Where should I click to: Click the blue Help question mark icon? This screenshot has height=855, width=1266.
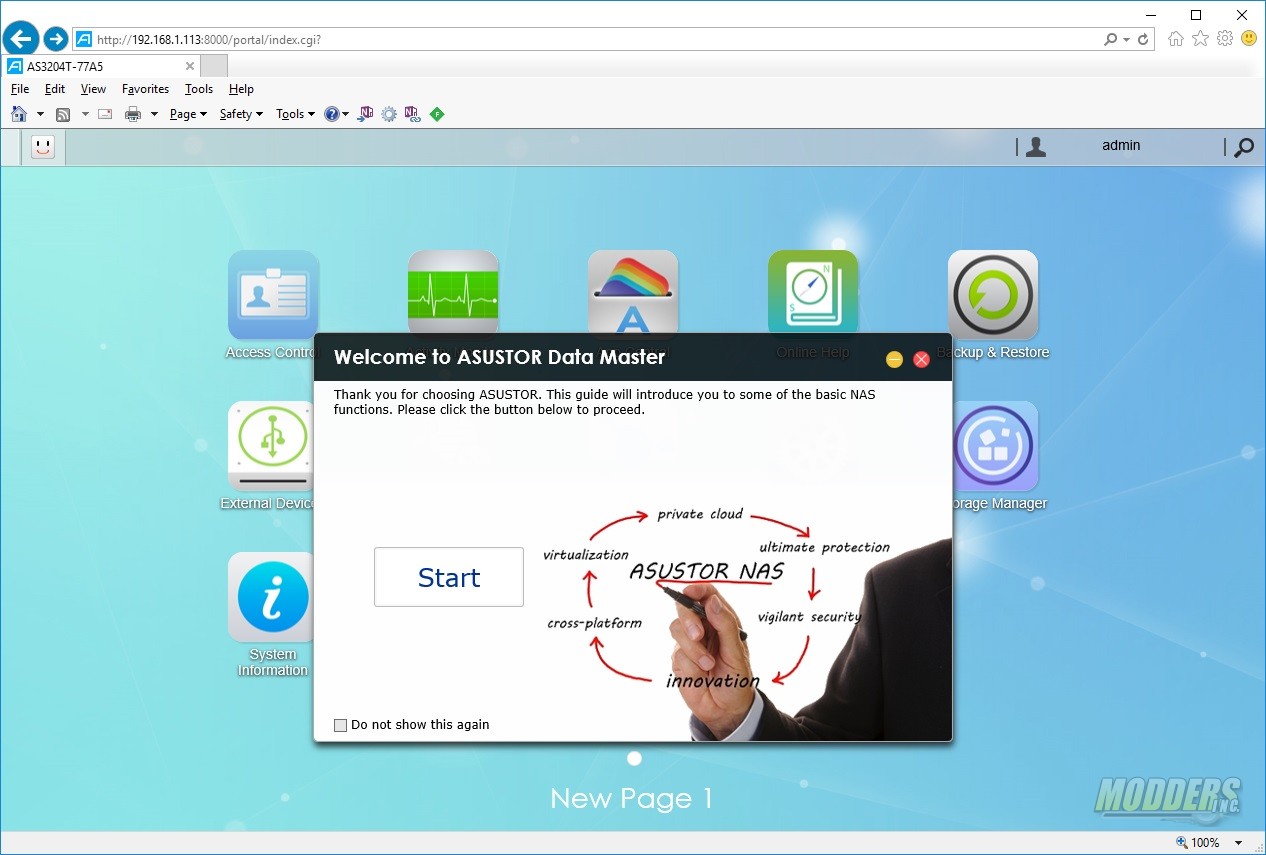click(x=332, y=114)
